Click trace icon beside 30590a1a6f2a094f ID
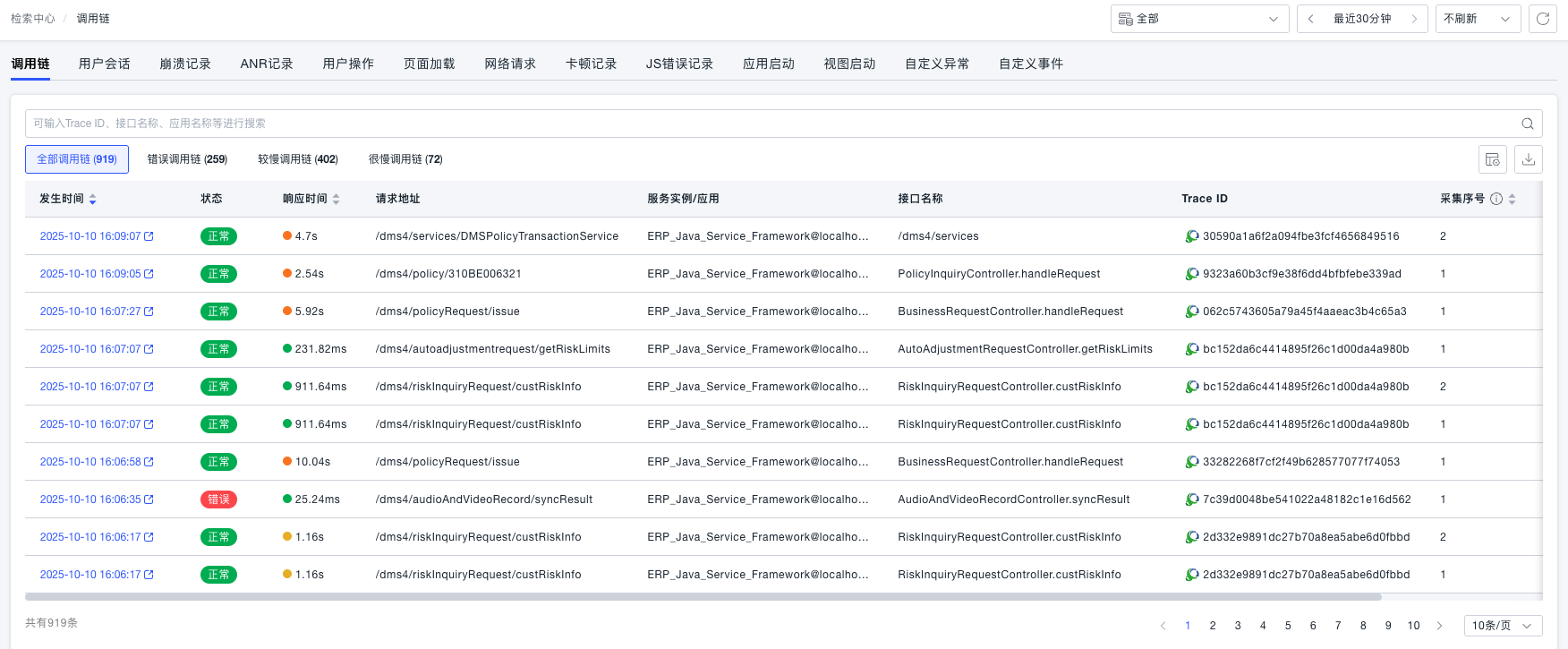 pyautogui.click(x=1192, y=236)
